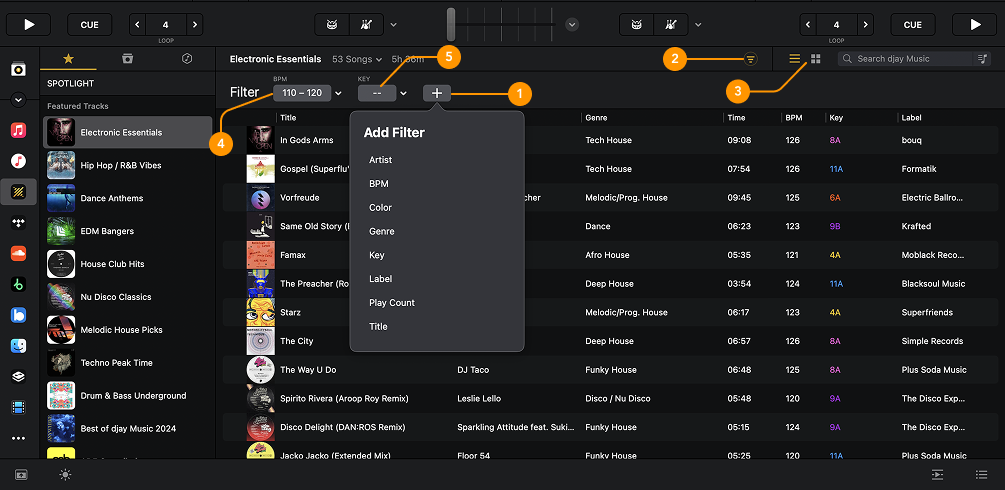Decrease the left deck loop length

(x=138, y=25)
